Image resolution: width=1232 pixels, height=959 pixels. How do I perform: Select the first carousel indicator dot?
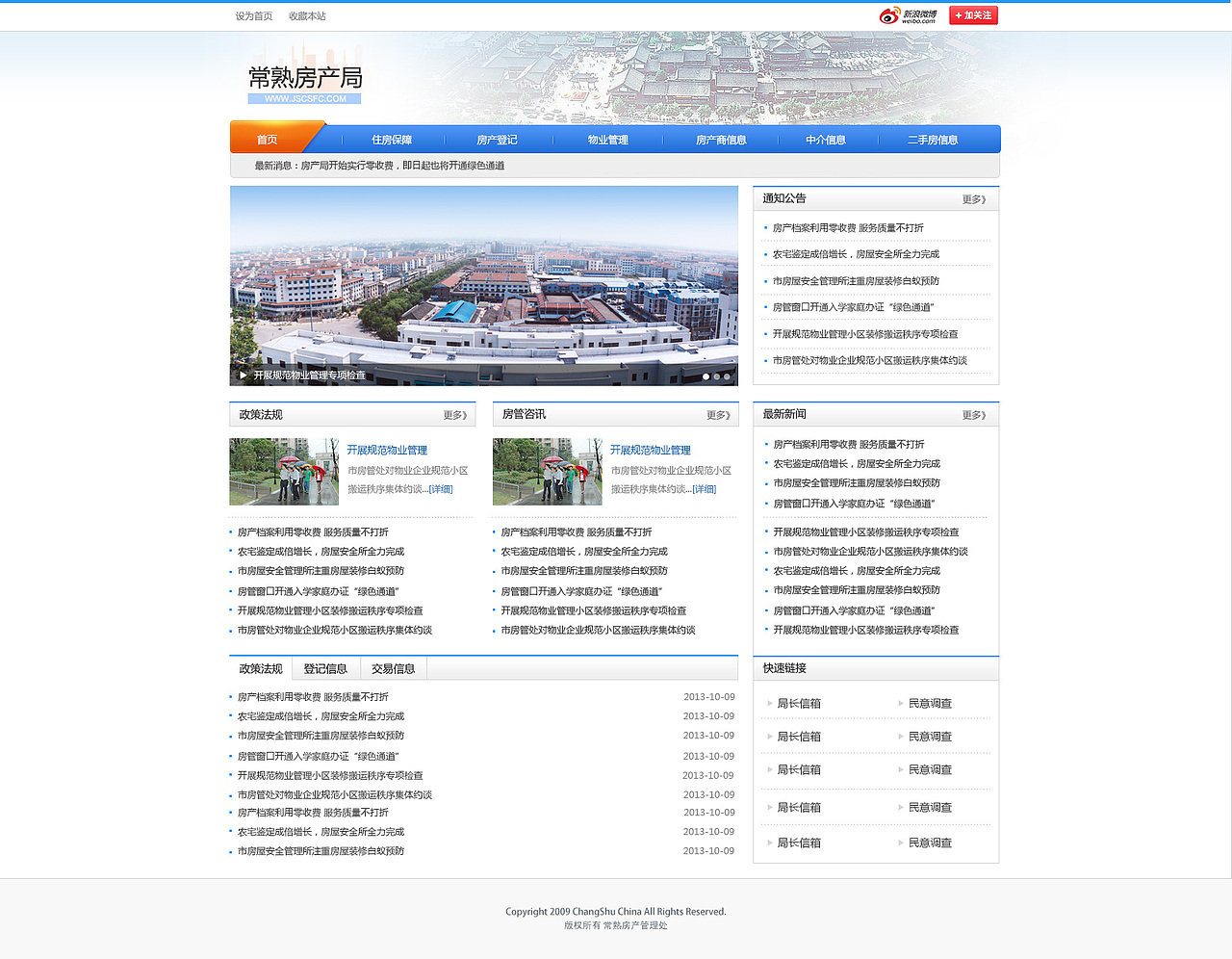pyautogui.click(x=706, y=376)
